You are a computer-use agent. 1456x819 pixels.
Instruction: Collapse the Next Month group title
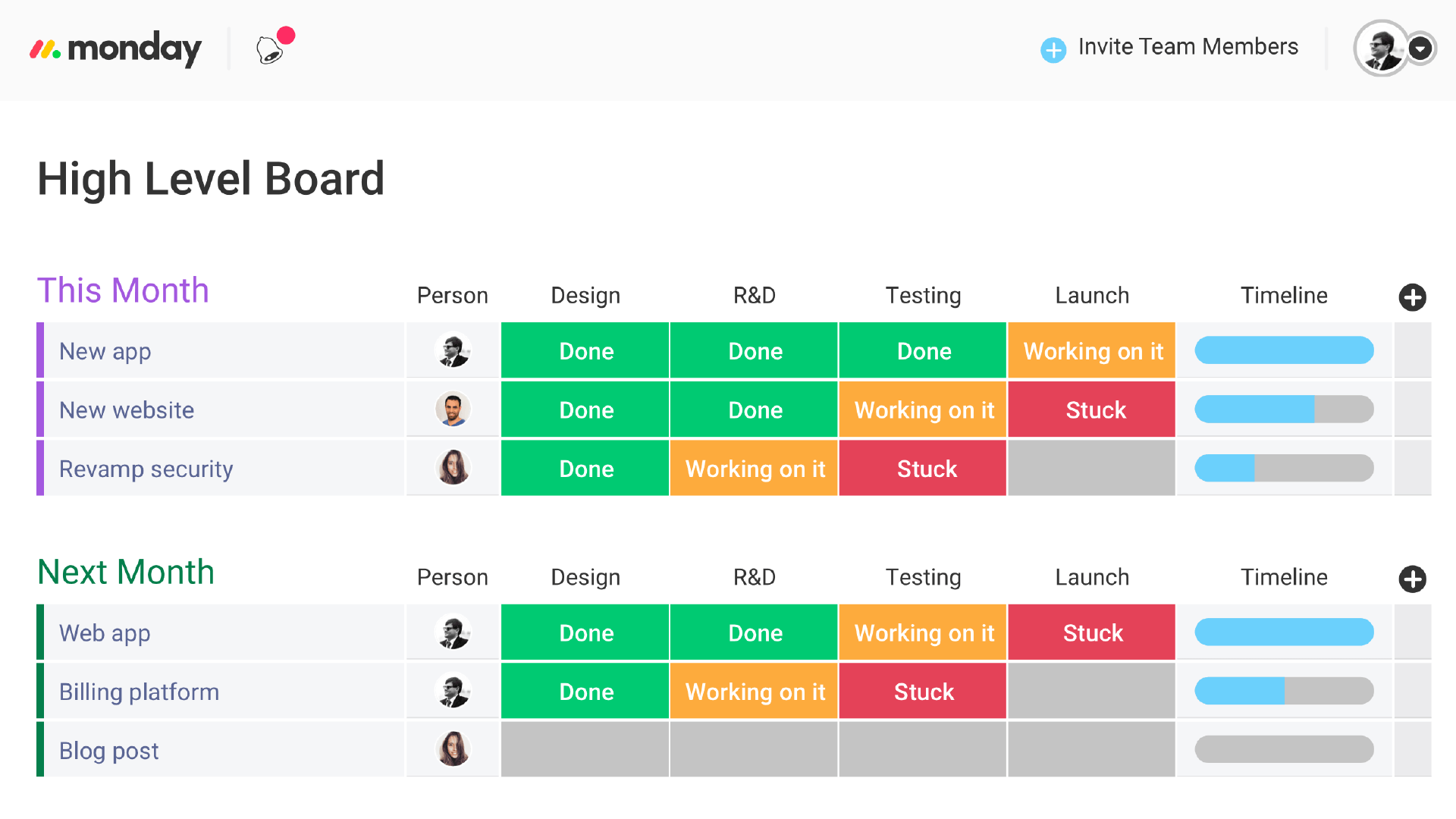[x=126, y=573]
